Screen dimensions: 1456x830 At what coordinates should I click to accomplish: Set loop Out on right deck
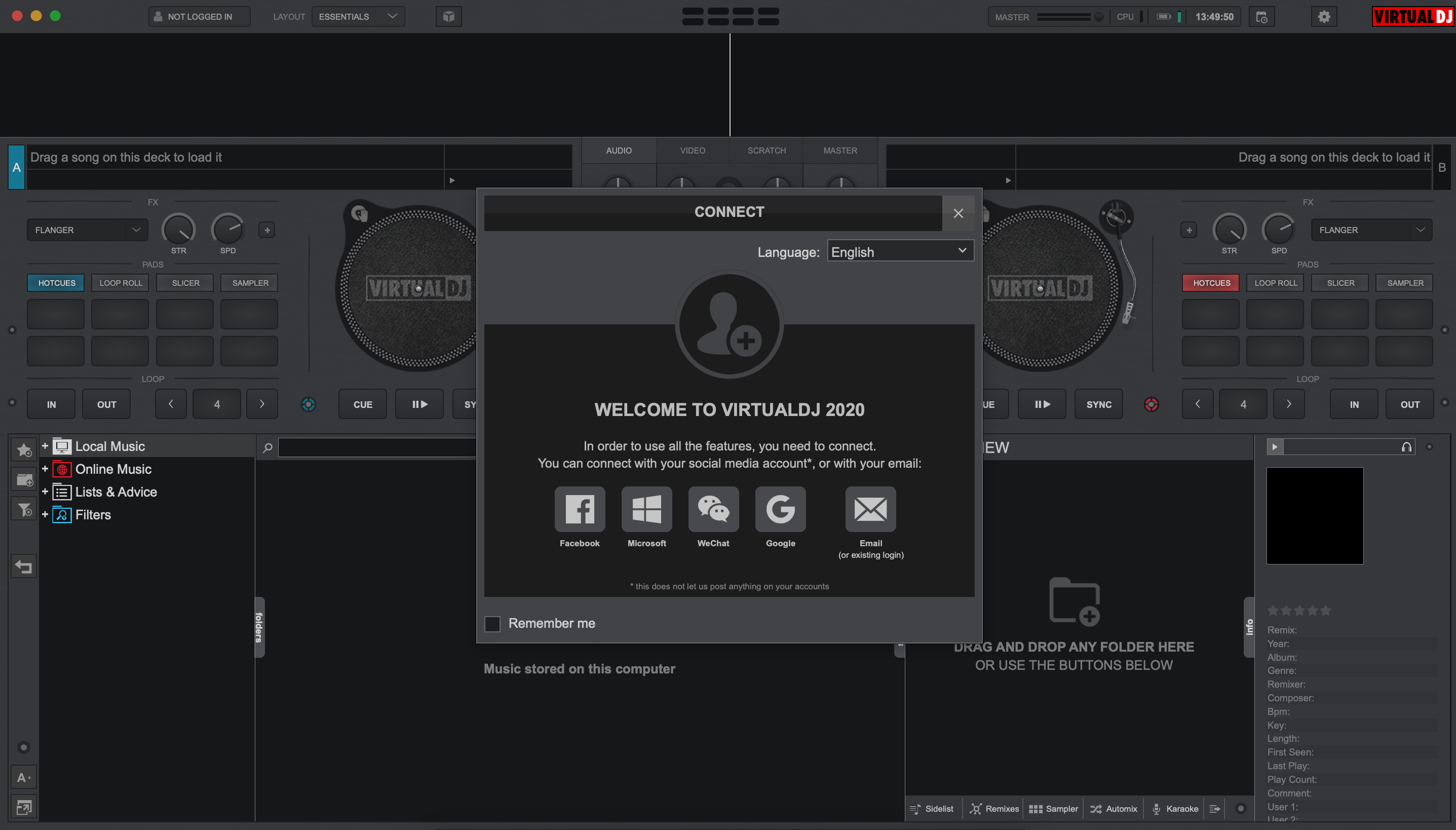(x=1410, y=404)
